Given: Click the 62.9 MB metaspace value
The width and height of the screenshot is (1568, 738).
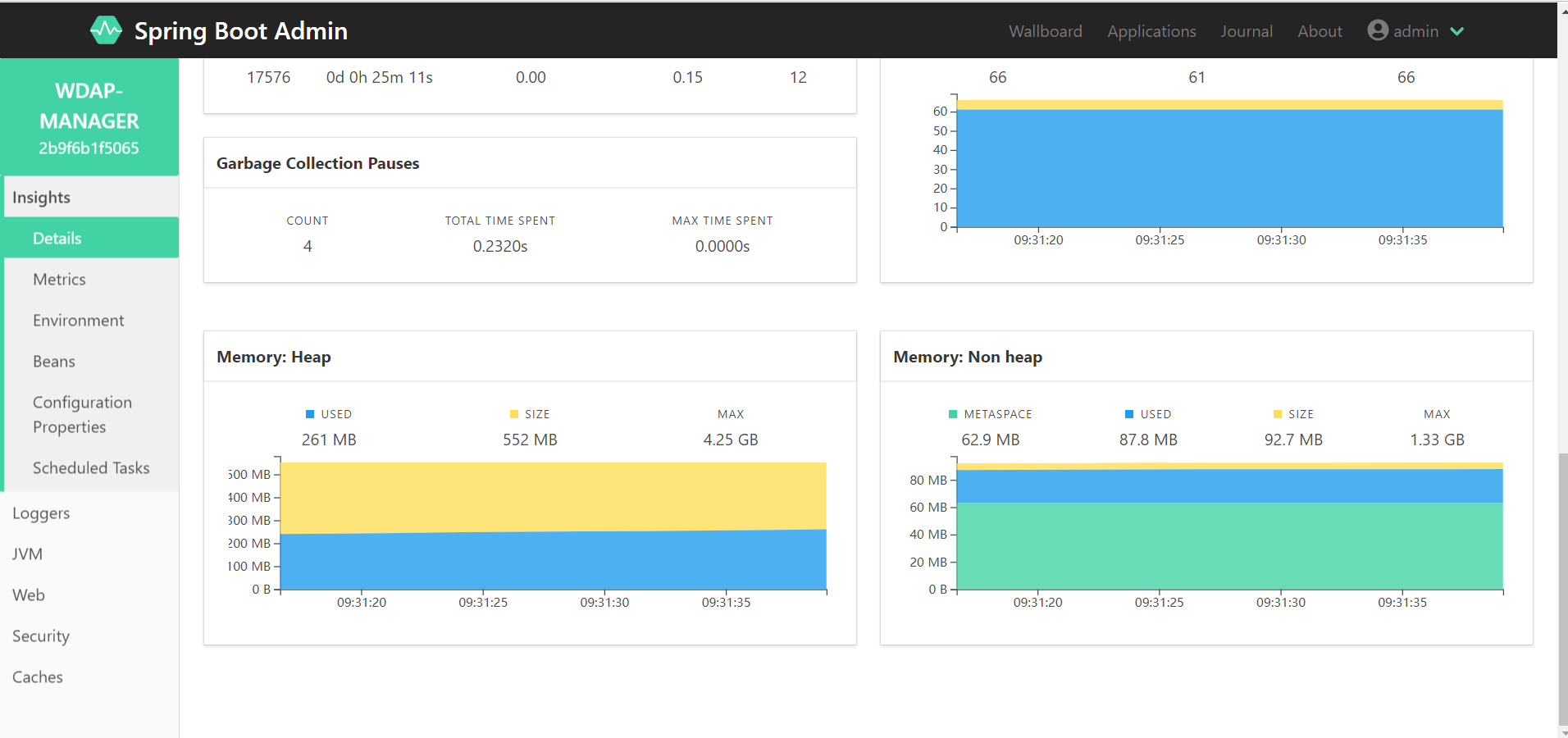Looking at the screenshot, I should (991, 440).
